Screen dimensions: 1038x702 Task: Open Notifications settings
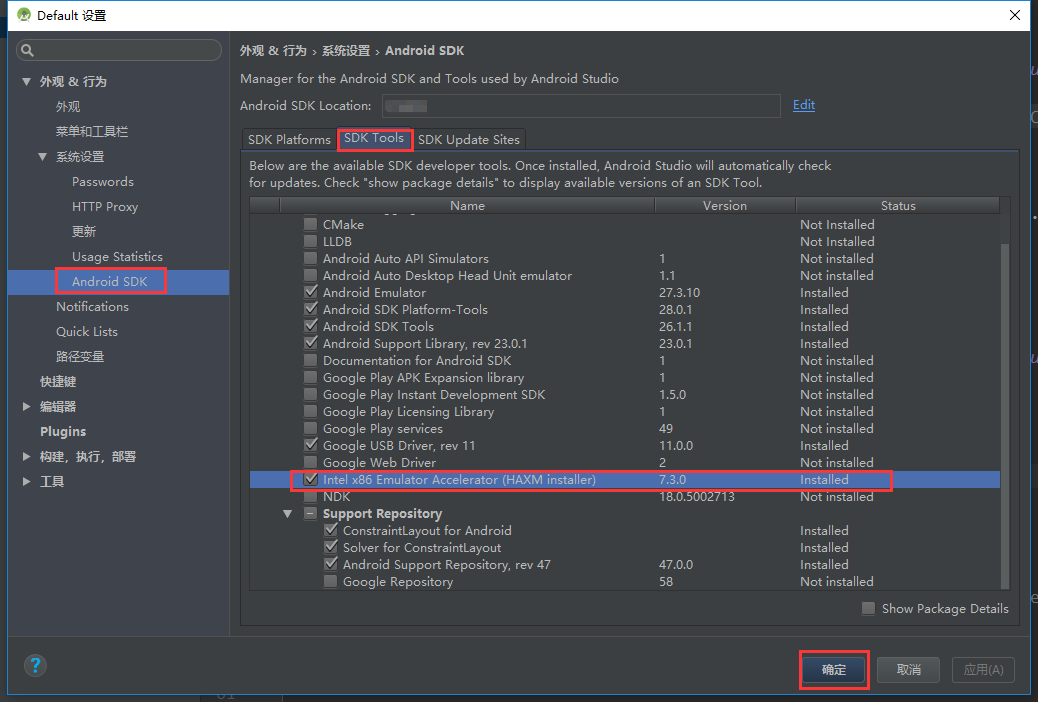pos(92,307)
